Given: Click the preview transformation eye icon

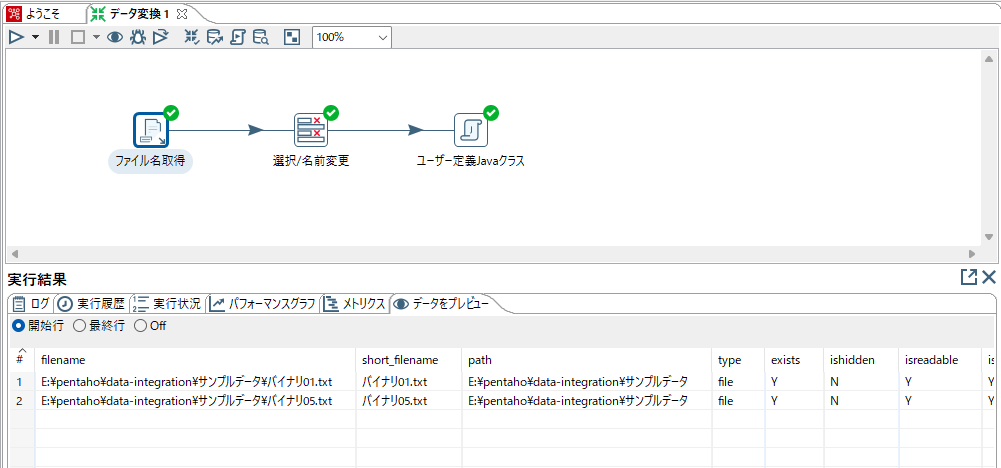Looking at the screenshot, I should [x=115, y=37].
